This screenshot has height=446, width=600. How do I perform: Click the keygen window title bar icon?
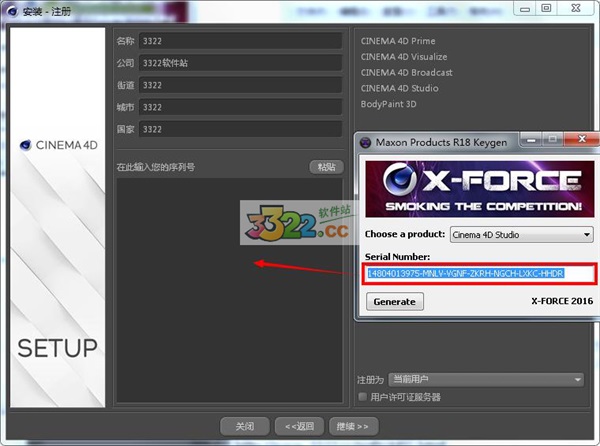pyautogui.click(x=365, y=143)
